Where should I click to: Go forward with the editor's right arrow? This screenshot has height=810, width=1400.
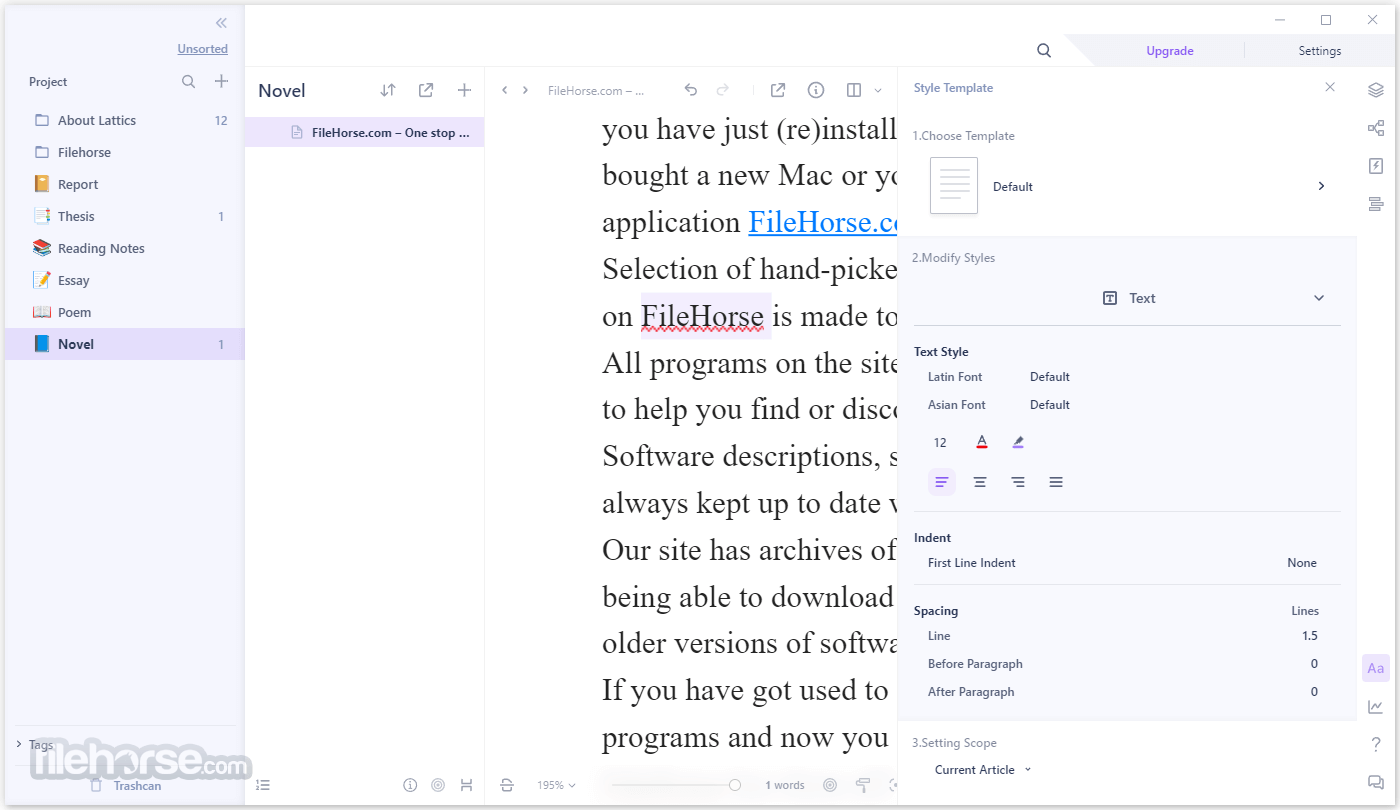[x=525, y=90]
